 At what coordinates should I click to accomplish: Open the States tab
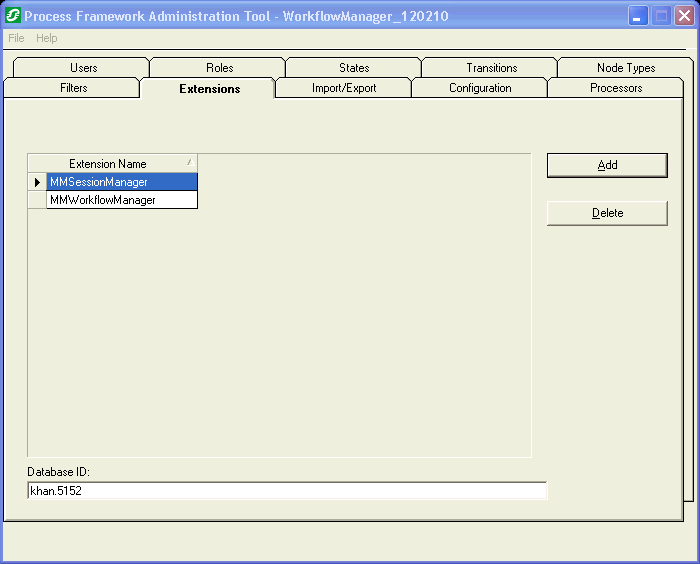(354, 68)
